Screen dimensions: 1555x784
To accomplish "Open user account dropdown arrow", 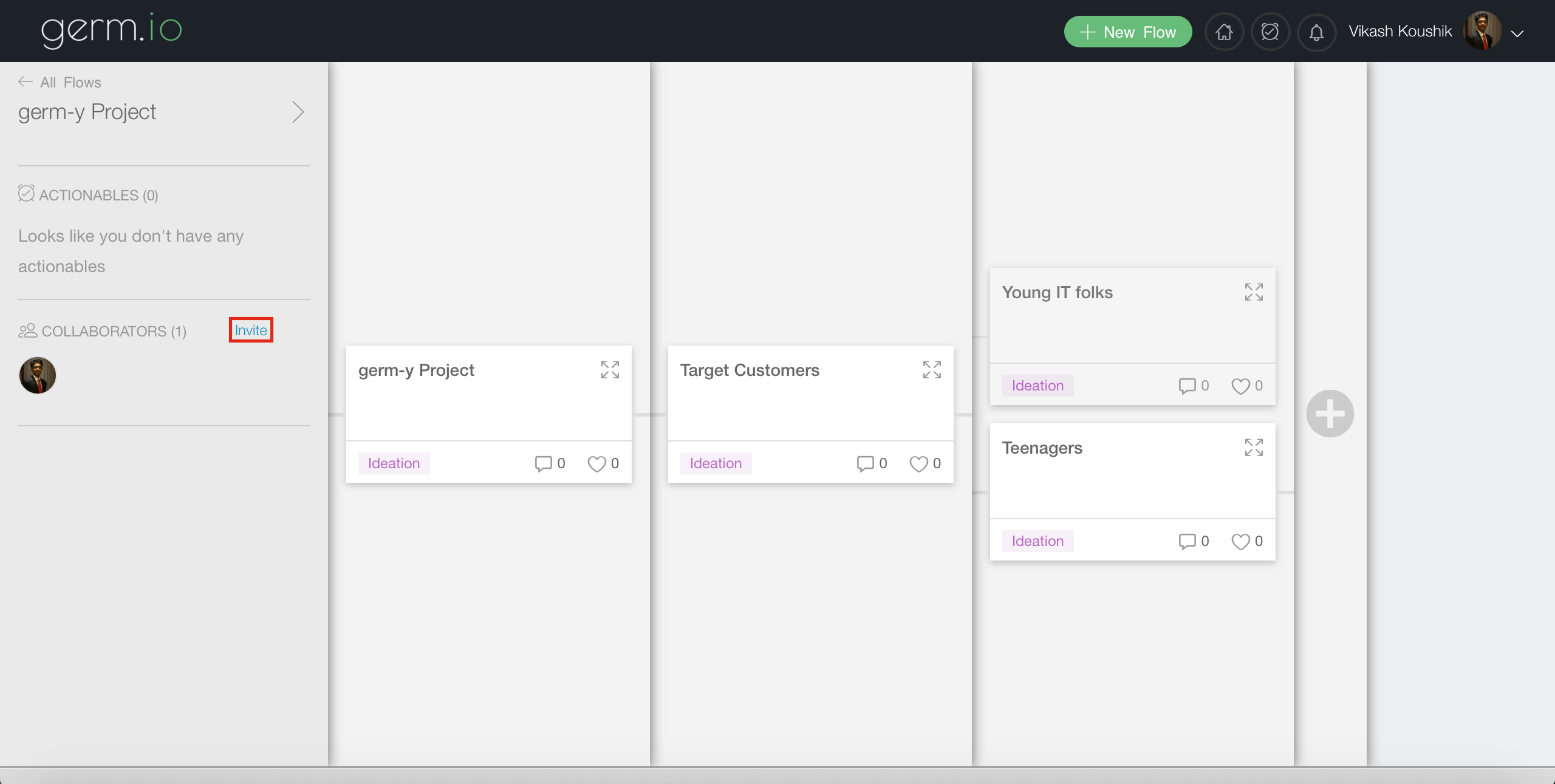I will [x=1517, y=33].
